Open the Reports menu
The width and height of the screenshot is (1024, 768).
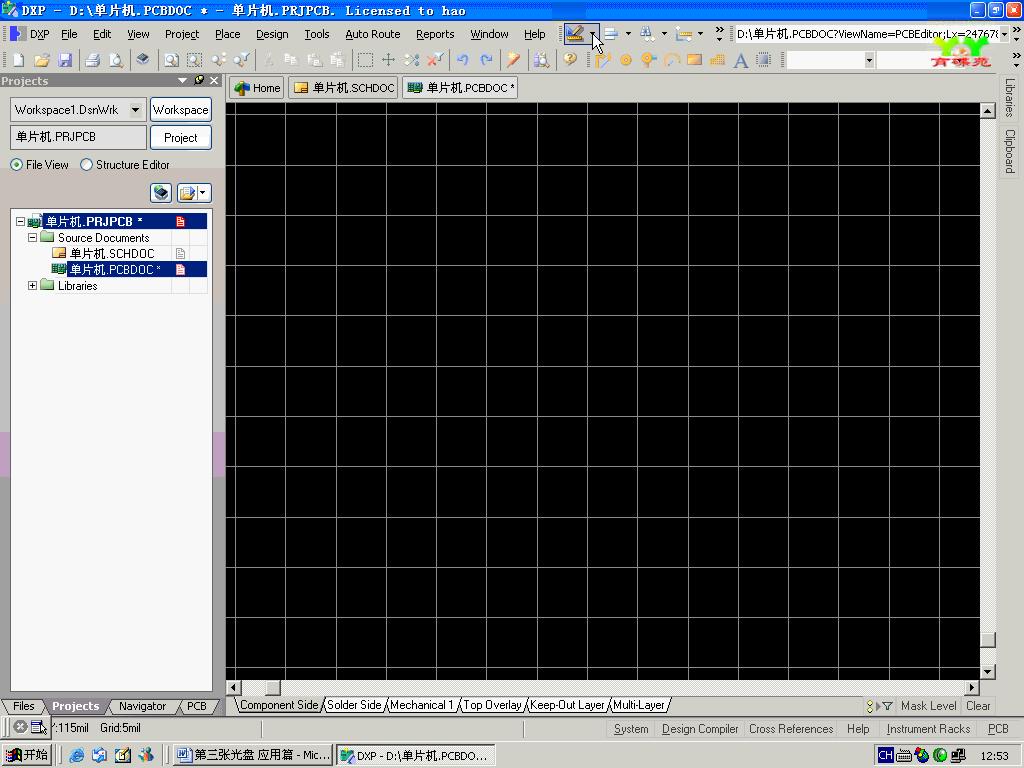click(435, 34)
